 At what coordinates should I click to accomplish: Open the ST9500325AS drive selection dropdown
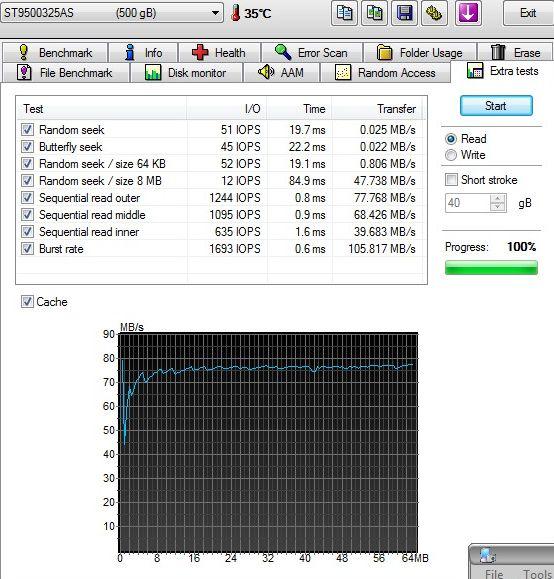(x=112, y=13)
